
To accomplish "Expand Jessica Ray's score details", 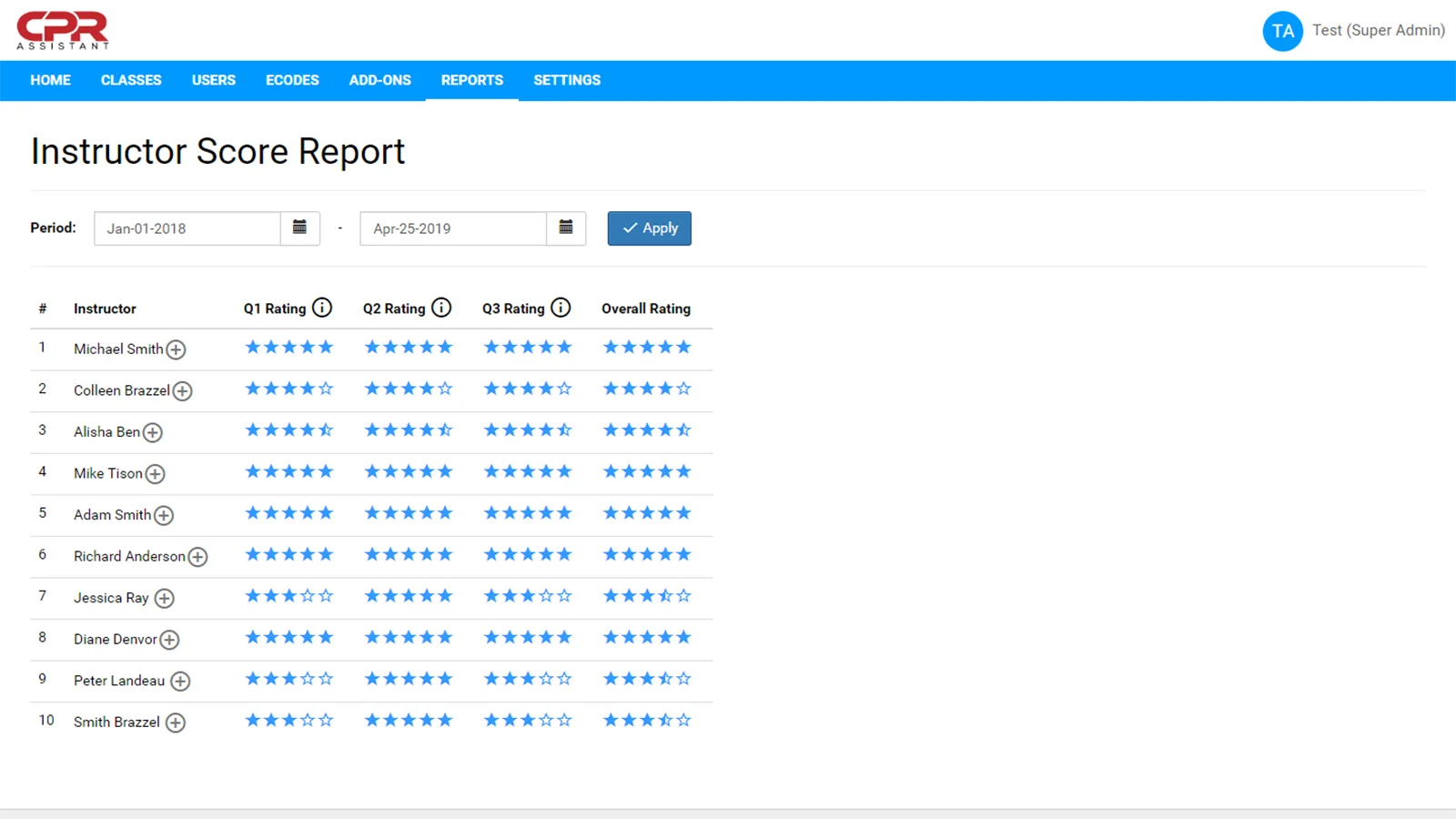I will [x=165, y=599].
